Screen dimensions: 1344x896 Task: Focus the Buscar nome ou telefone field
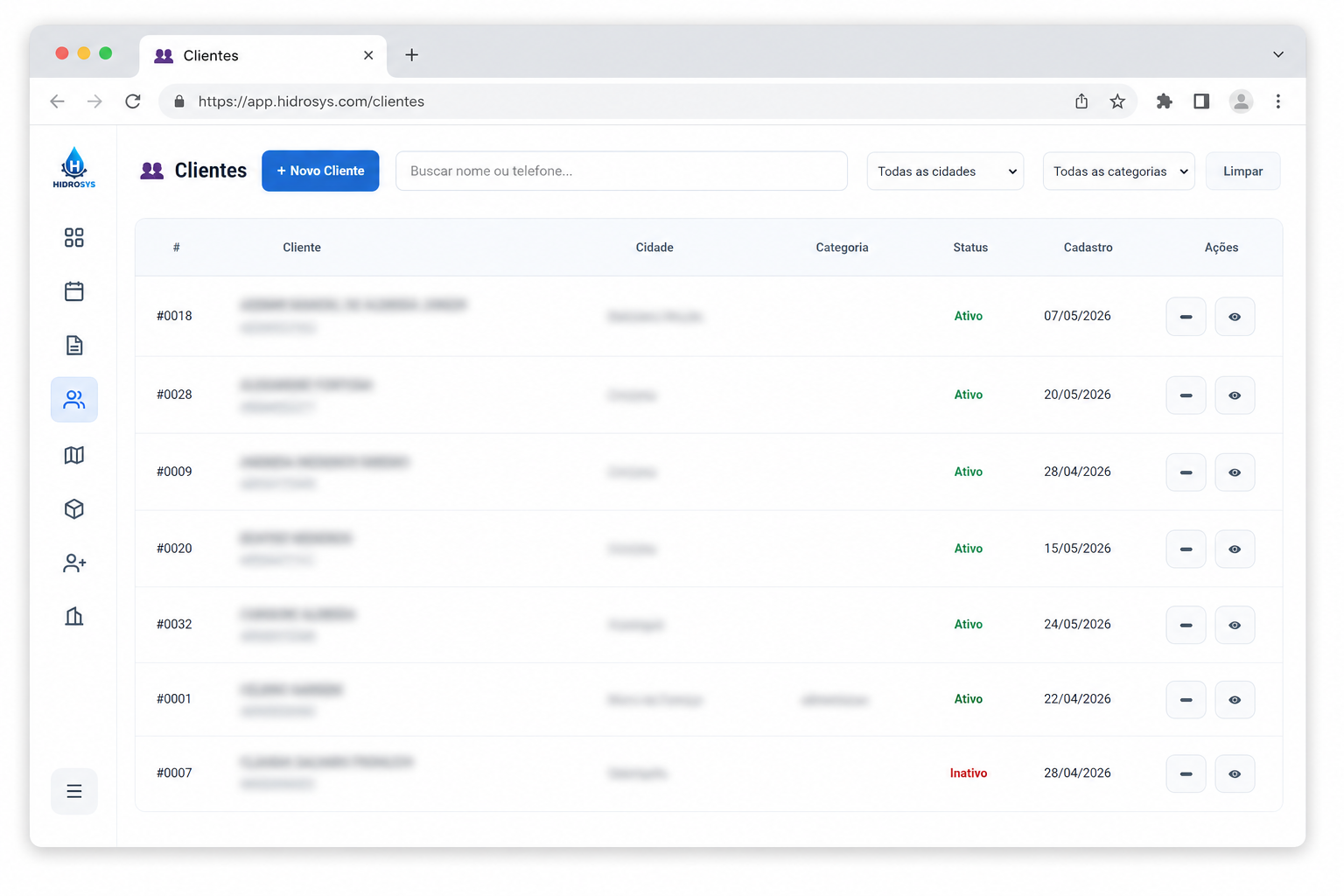pos(621,171)
